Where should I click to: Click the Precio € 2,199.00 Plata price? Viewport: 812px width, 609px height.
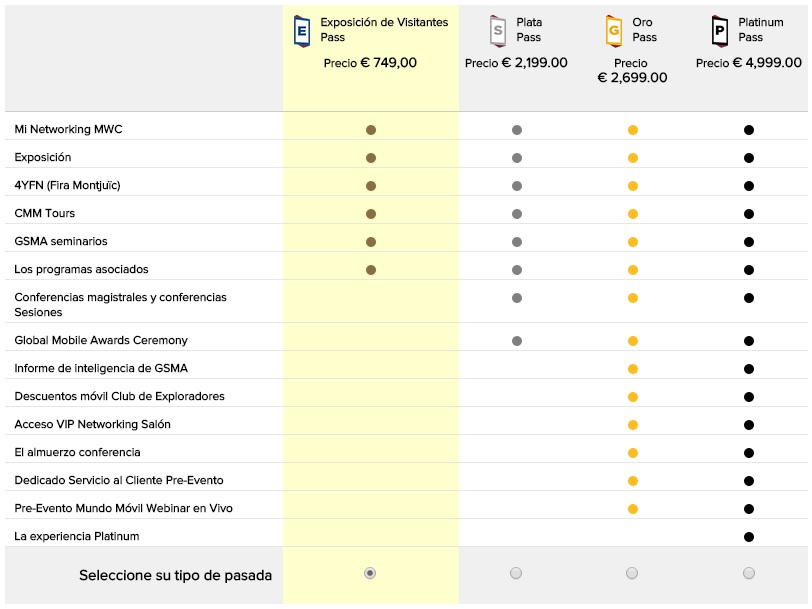tap(516, 63)
